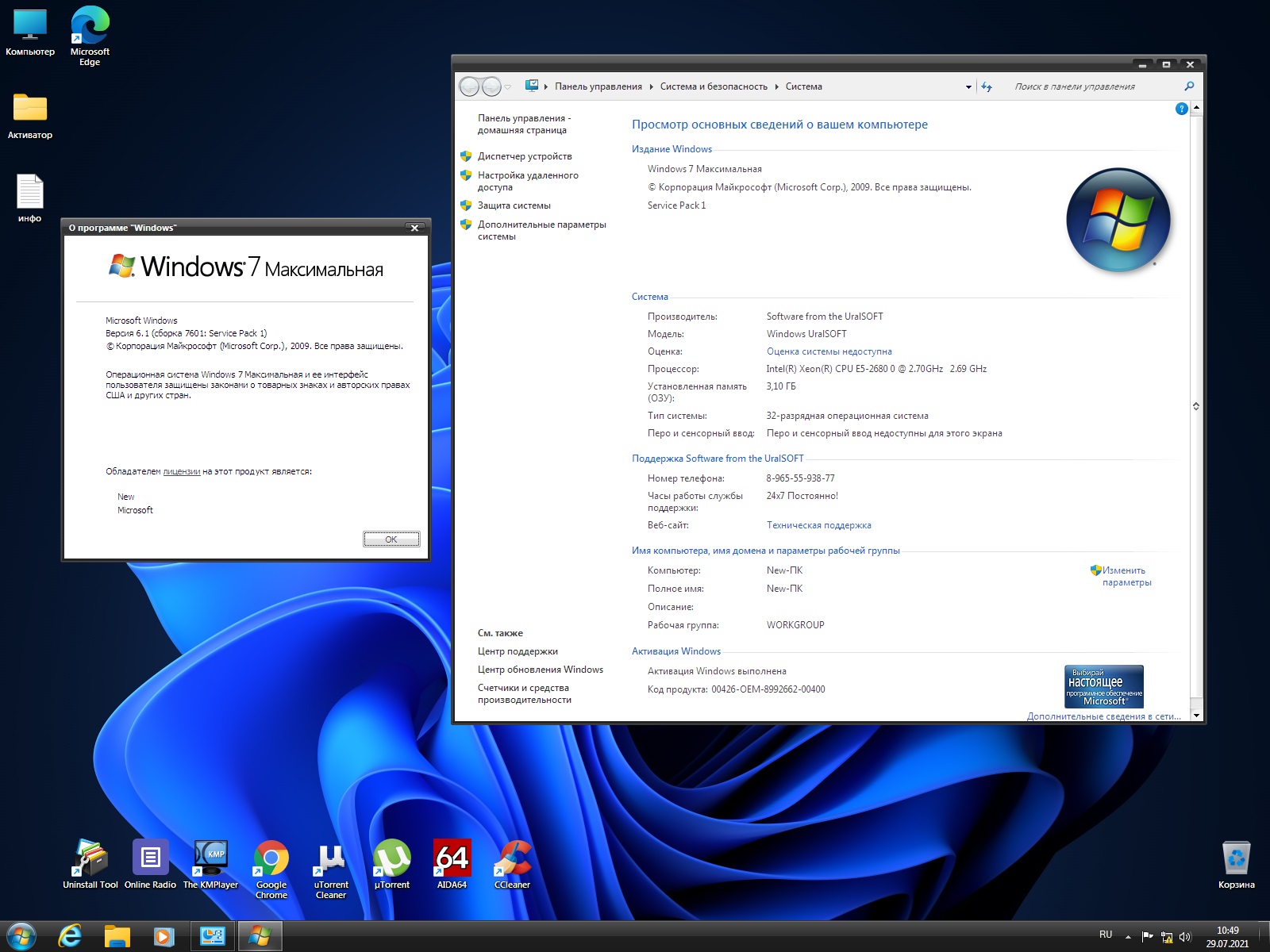Click Изменить параметры link
1270x952 pixels.
coord(1126,576)
